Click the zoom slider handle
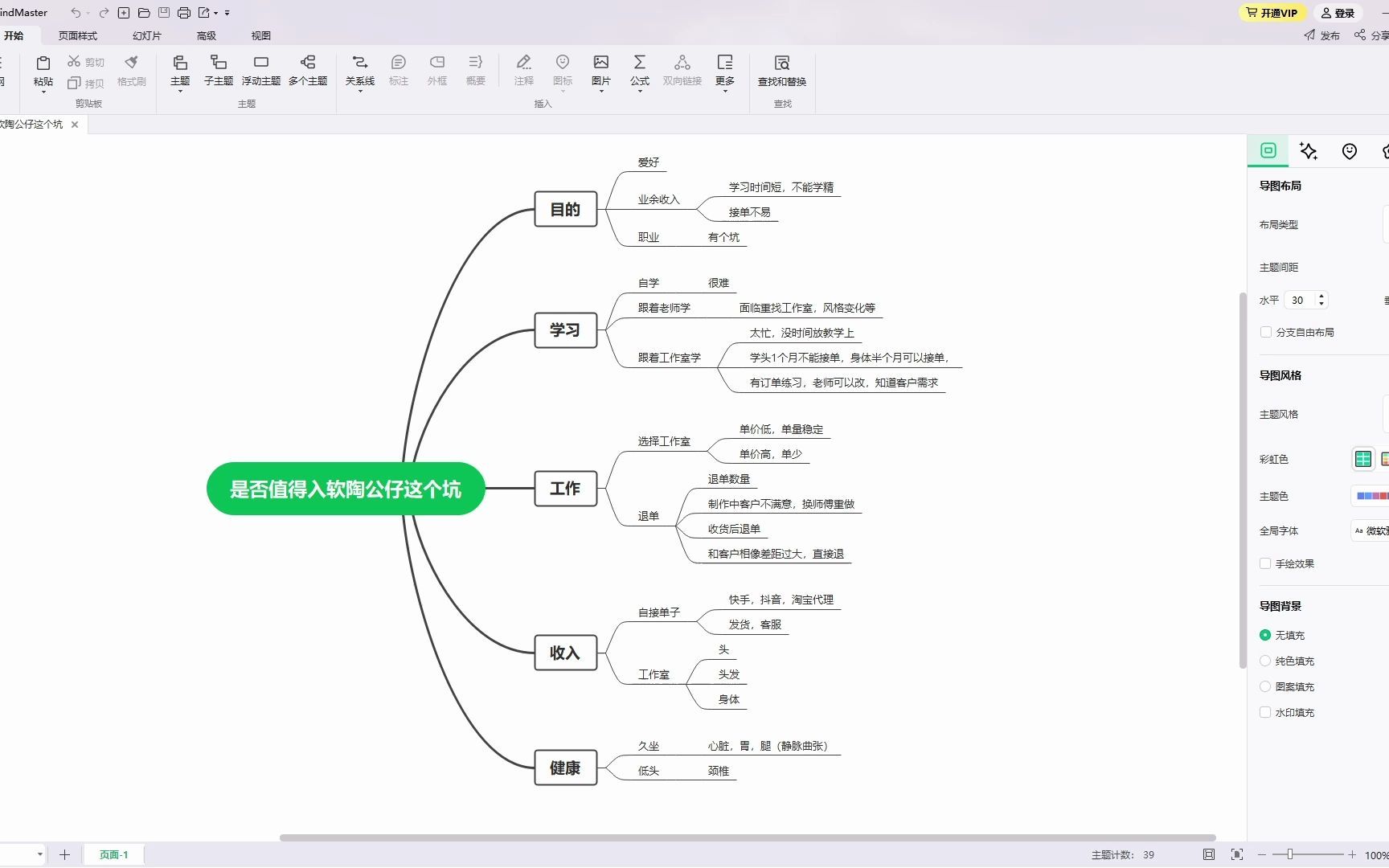This screenshot has width=1389, height=868. click(x=1290, y=854)
